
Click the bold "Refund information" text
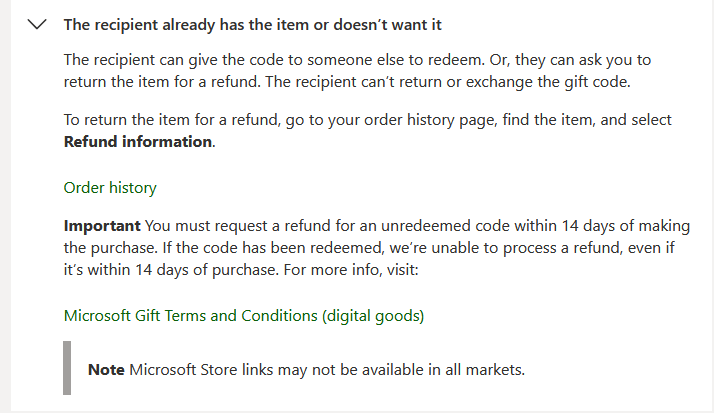(x=138, y=142)
